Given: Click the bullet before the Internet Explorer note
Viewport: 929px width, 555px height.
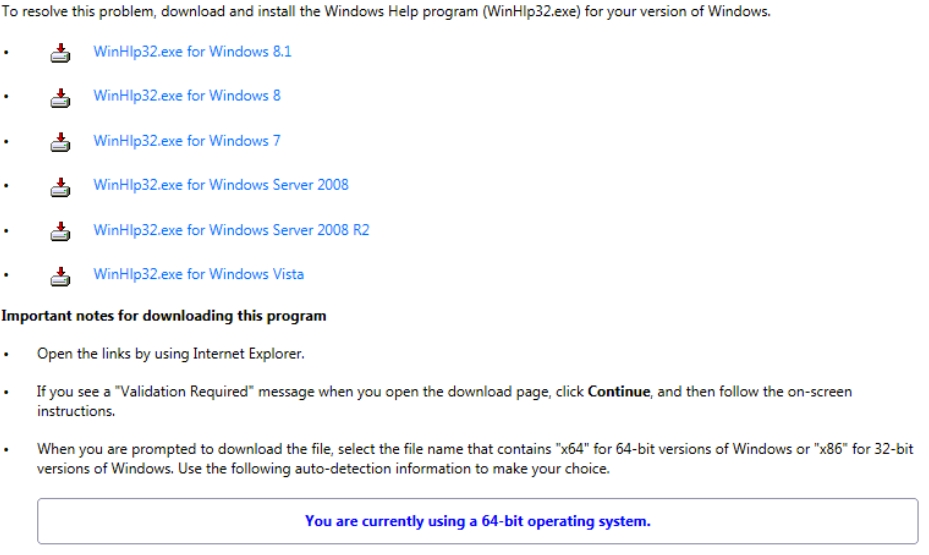Looking at the screenshot, I should pos(6,355).
